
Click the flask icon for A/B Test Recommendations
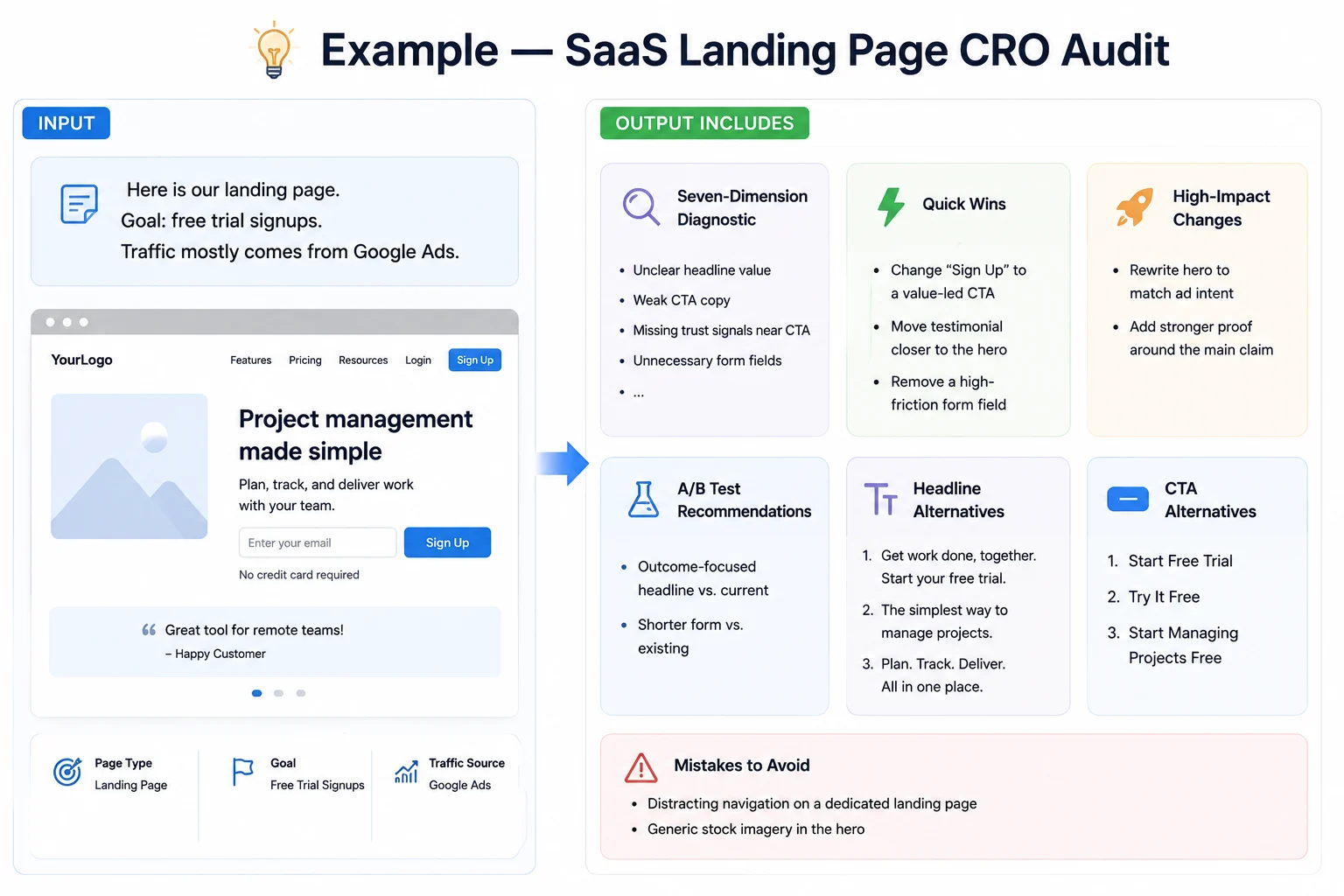[x=644, y=499]
